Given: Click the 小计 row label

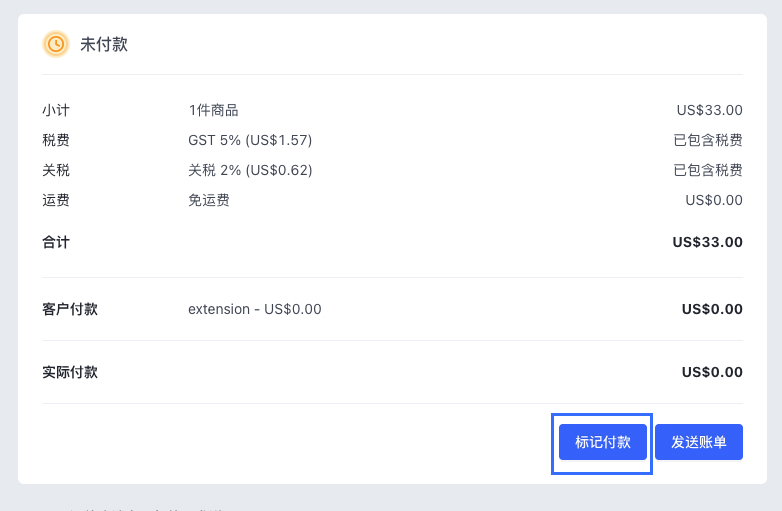Looking at the screenshot, I should [x=56, y=110].
